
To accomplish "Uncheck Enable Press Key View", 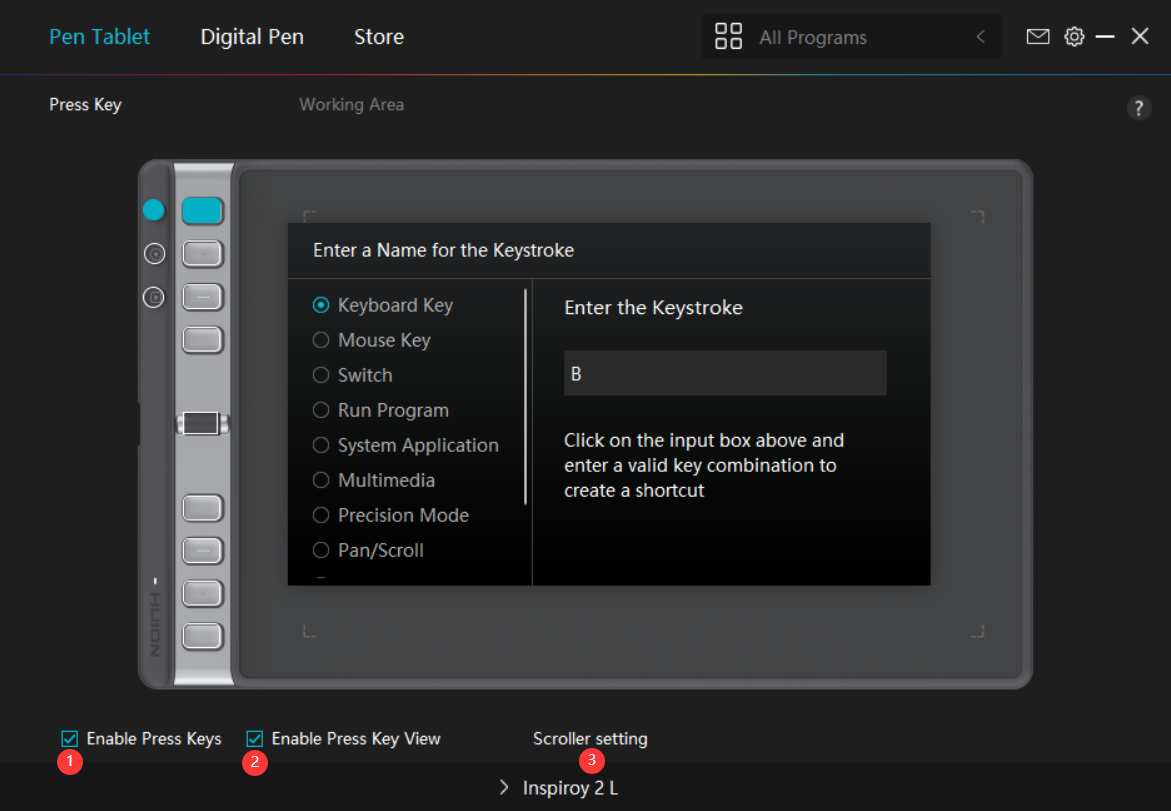I will pos(255,739).
